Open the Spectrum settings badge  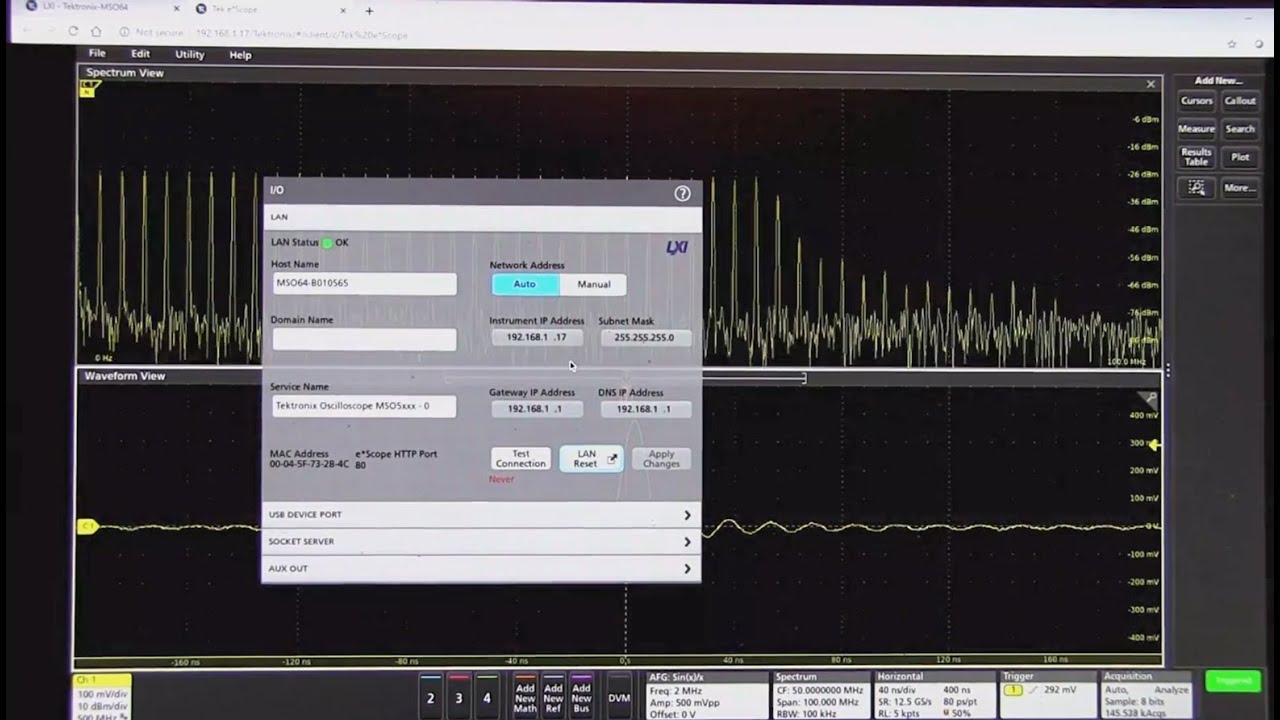[x=820, y=695]
